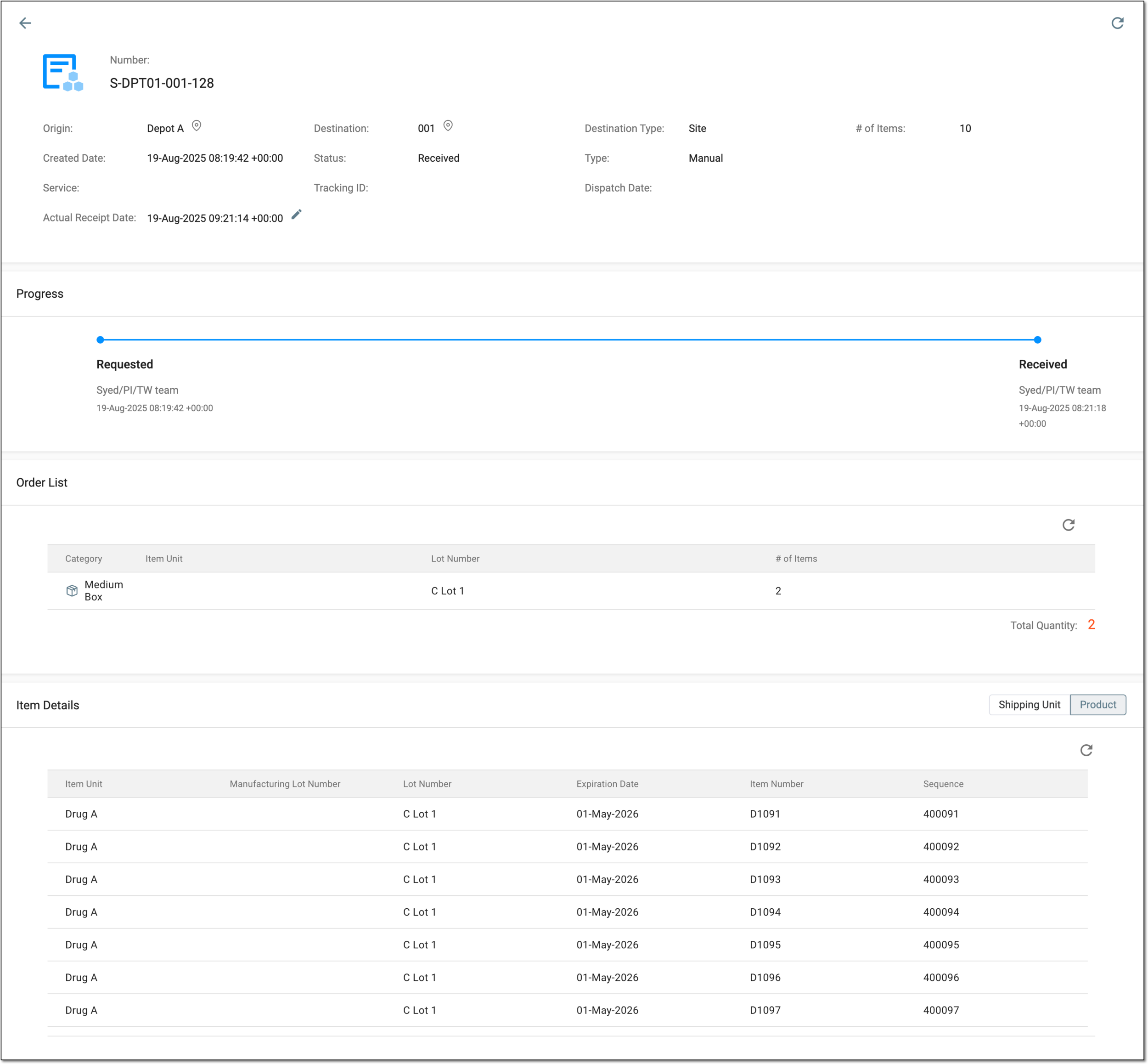
Task: Click Item Number column header
Action: [776, 784]
